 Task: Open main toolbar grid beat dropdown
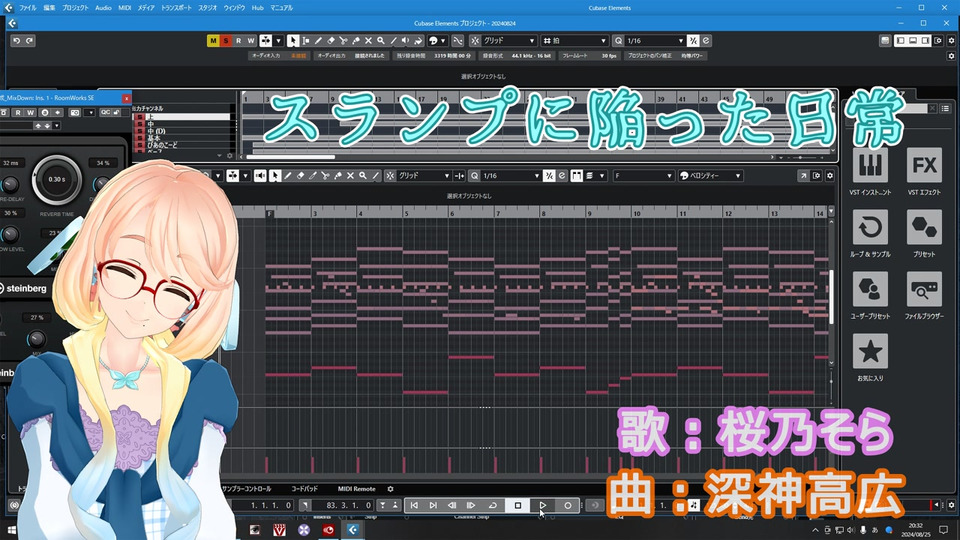pos(575,40)
